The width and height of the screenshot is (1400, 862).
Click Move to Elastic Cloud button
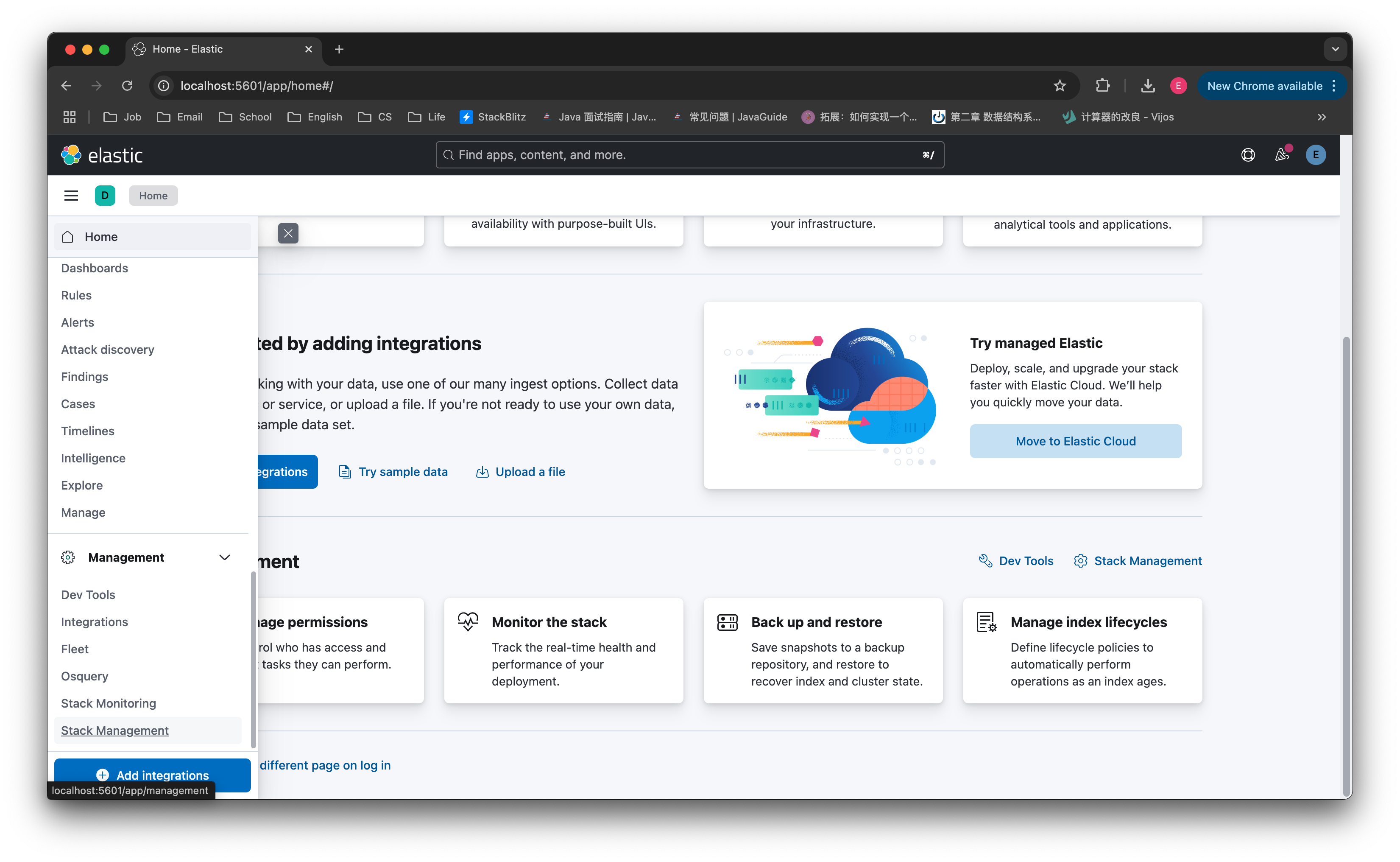pos(1075,441)
